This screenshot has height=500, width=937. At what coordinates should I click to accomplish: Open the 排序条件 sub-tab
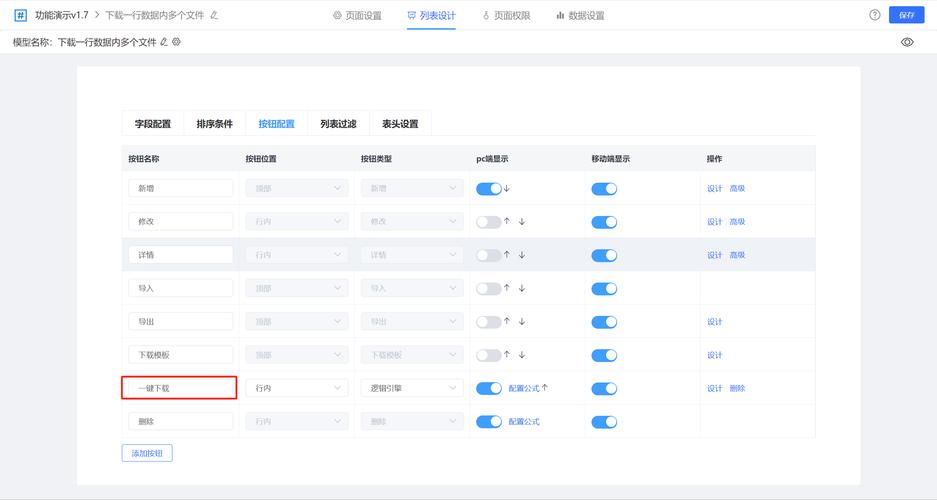point(215,124)
